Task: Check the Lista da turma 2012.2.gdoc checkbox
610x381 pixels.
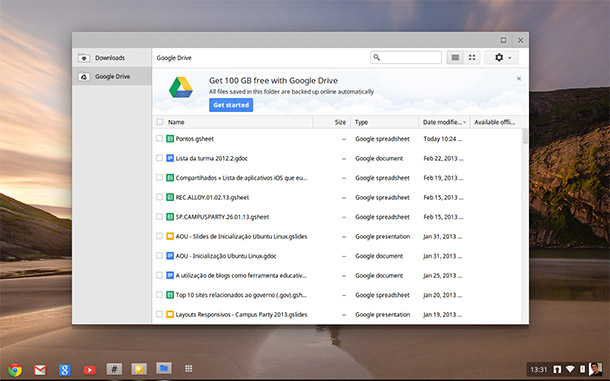Action: pyautogui.click(x=159, y=158)
